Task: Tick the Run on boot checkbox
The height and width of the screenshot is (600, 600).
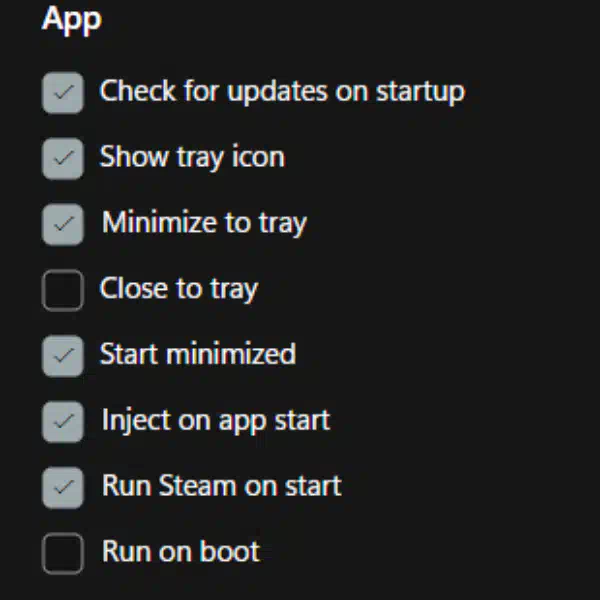Action: click(63, 553)
